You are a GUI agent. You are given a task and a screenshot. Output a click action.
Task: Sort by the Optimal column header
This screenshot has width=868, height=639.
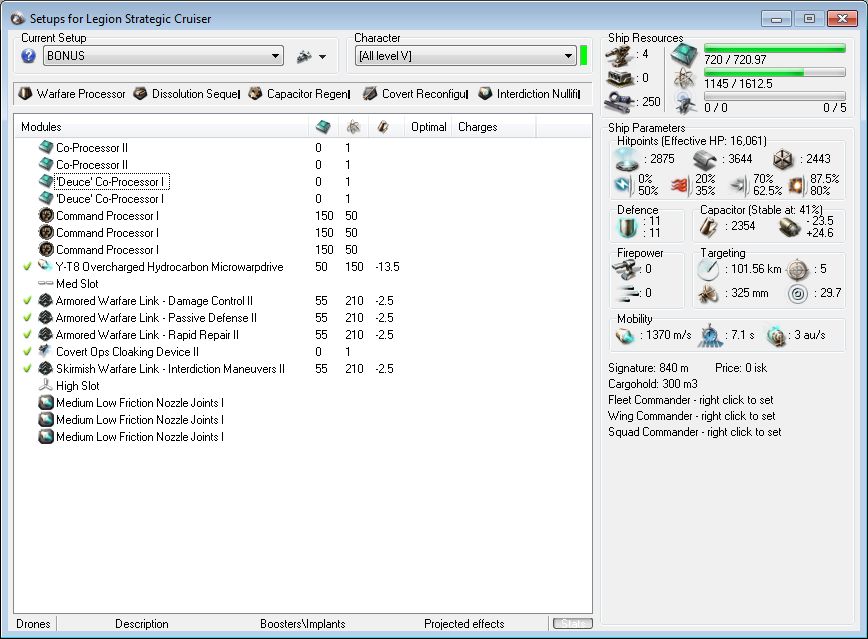click(428, 127)
